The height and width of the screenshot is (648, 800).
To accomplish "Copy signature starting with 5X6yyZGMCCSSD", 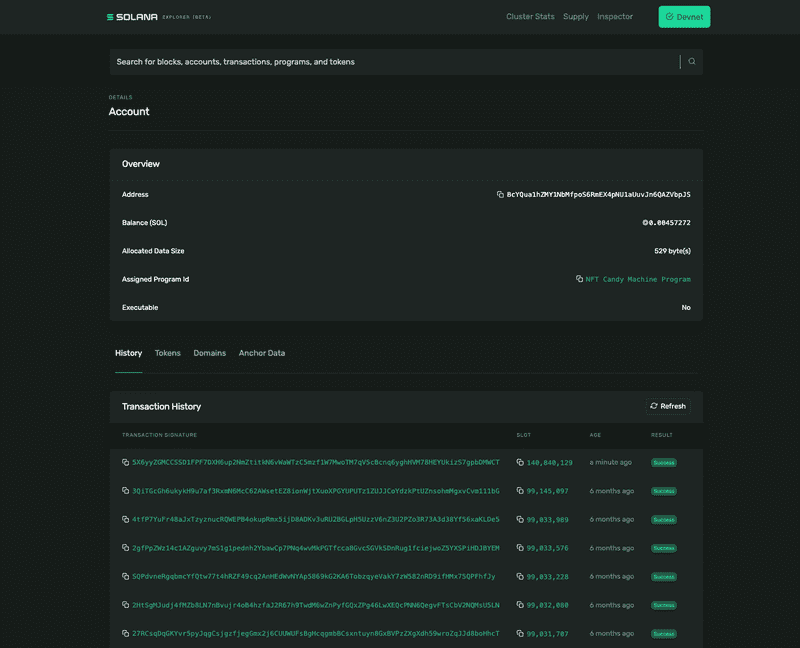I will point(125,462).
